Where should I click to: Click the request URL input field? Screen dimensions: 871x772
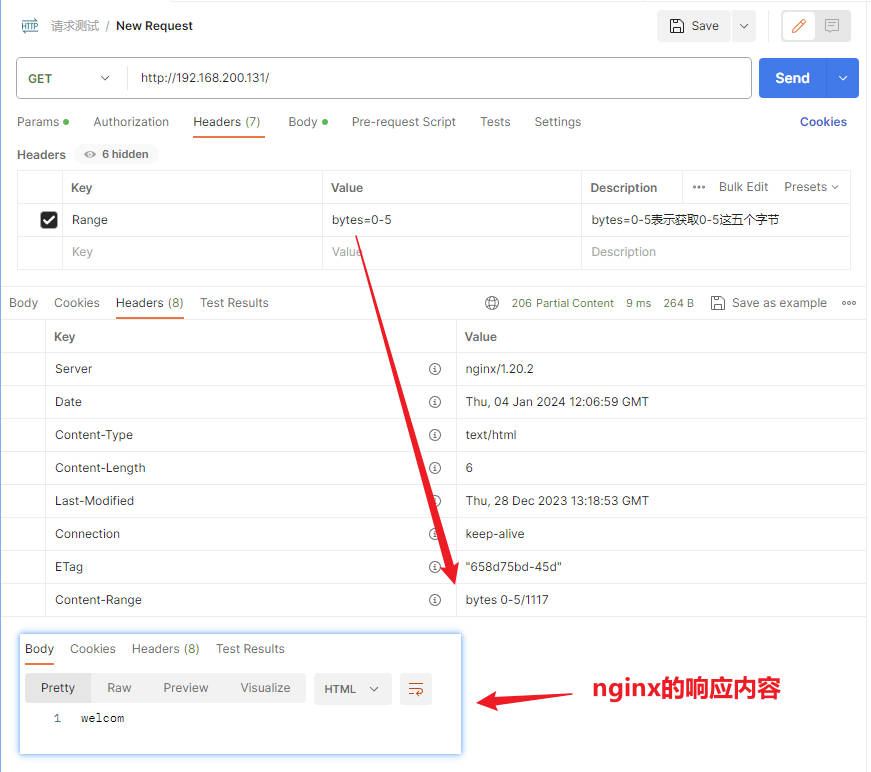pyautogui.click(x=440, y=78)
